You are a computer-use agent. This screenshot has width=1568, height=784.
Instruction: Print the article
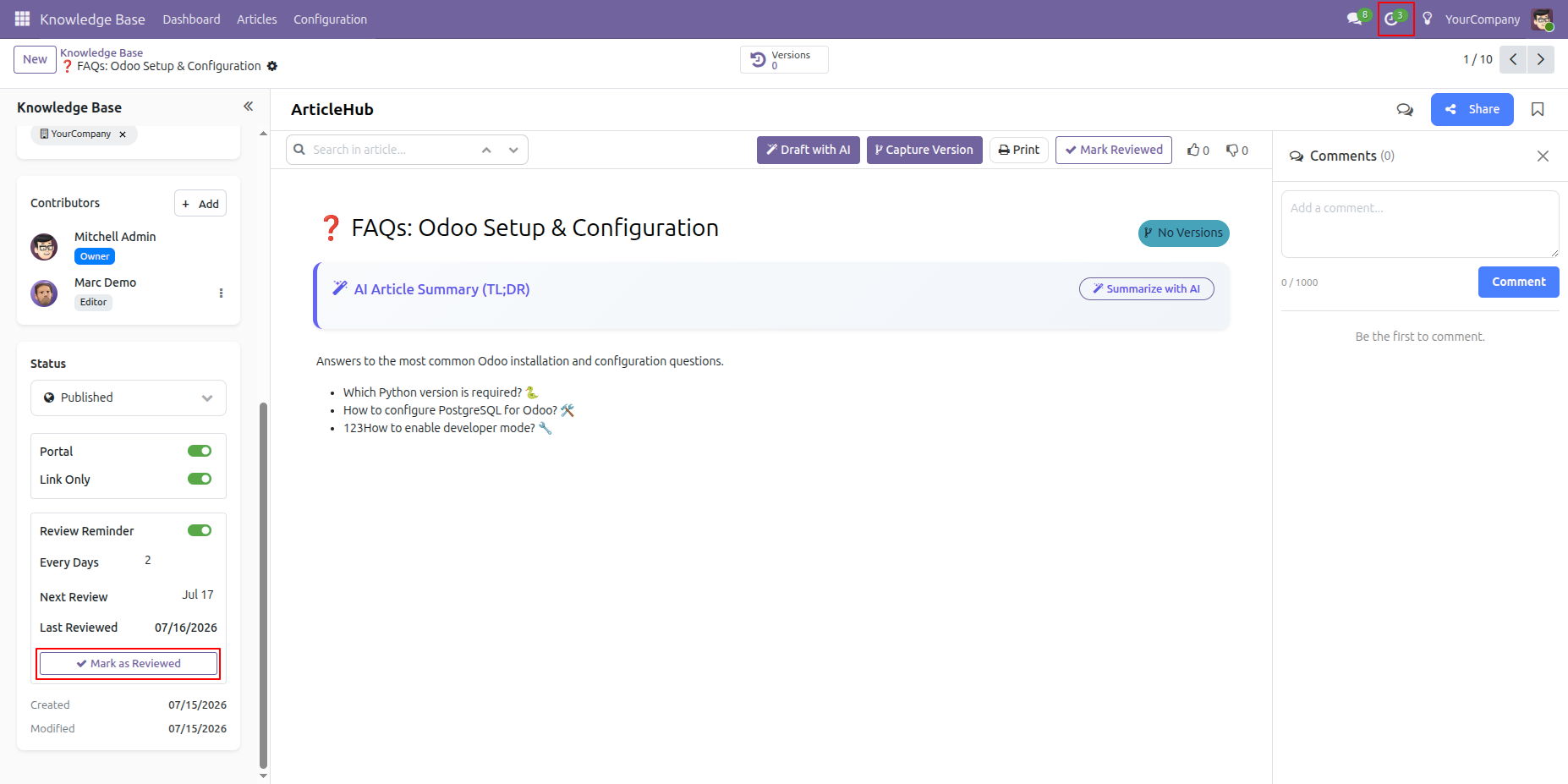[1019, 150]
